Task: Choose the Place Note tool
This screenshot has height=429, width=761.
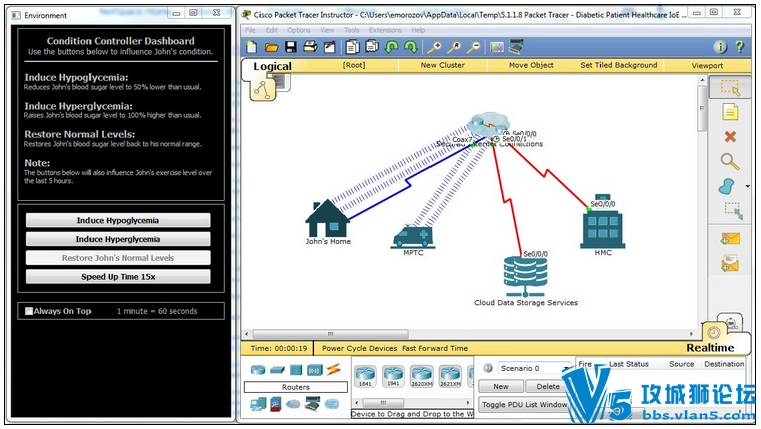Action: [x=730, y=112]
